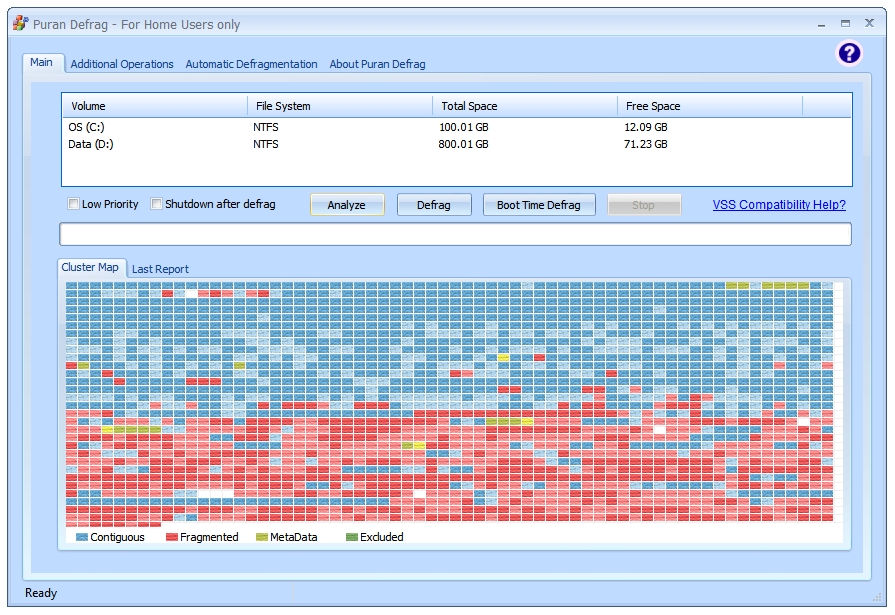Screen dimensions: 895x615
Task: Sort by the File System column header
Action: coord(340,106)
